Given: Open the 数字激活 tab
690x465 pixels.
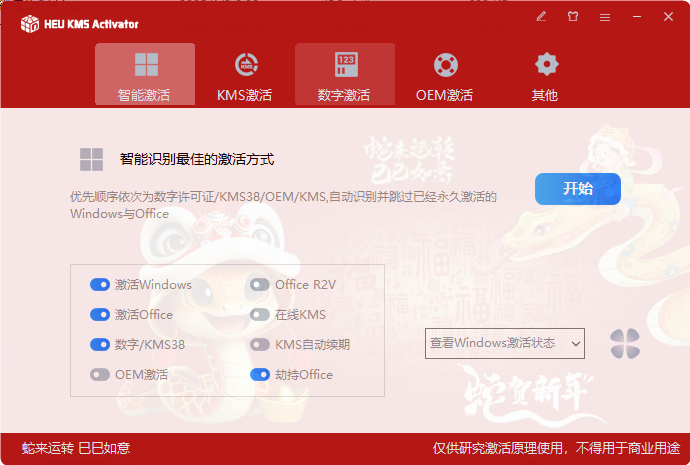Looking at the screenshot, I should (344, 76).
